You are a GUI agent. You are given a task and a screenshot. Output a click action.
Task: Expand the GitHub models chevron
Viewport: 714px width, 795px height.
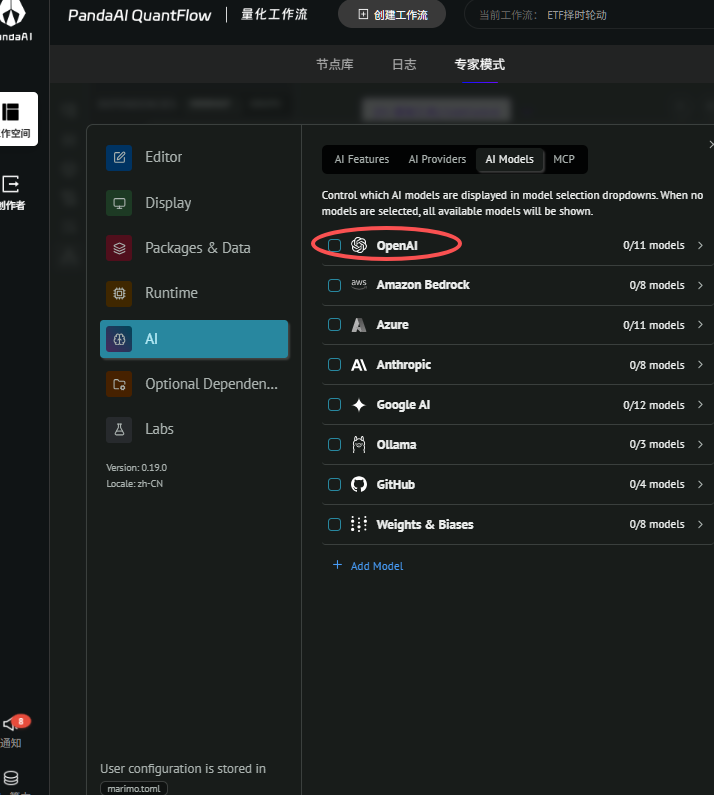700,484
